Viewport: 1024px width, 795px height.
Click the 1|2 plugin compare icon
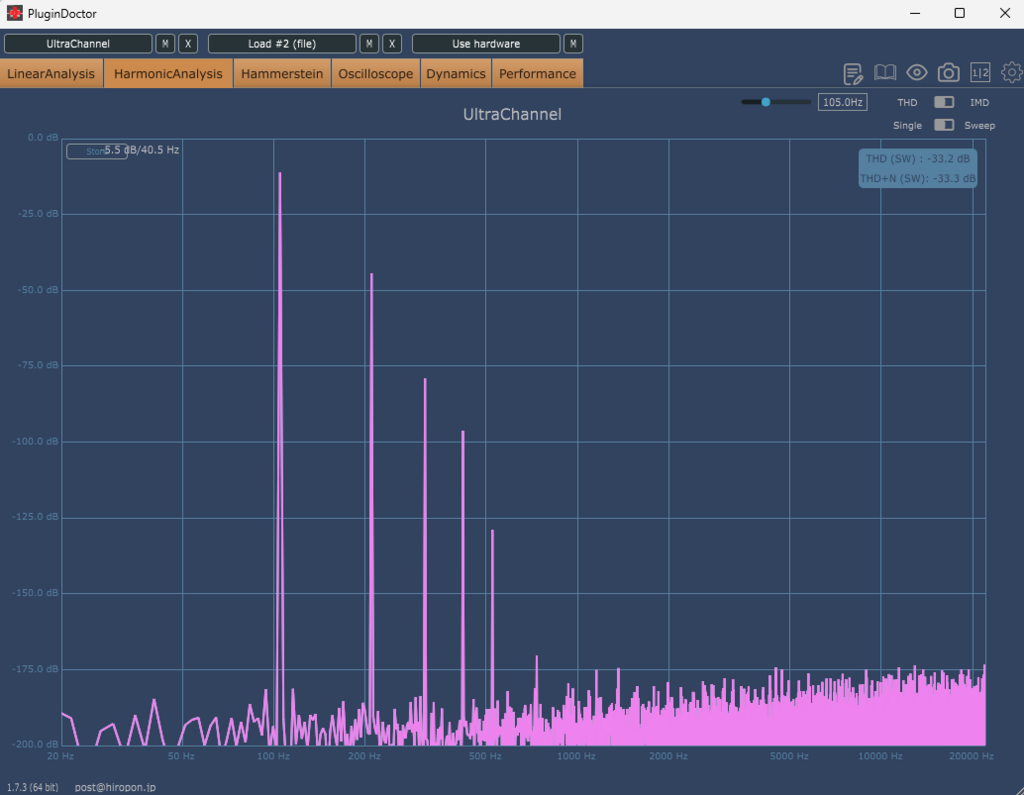[x=980, y=73]
